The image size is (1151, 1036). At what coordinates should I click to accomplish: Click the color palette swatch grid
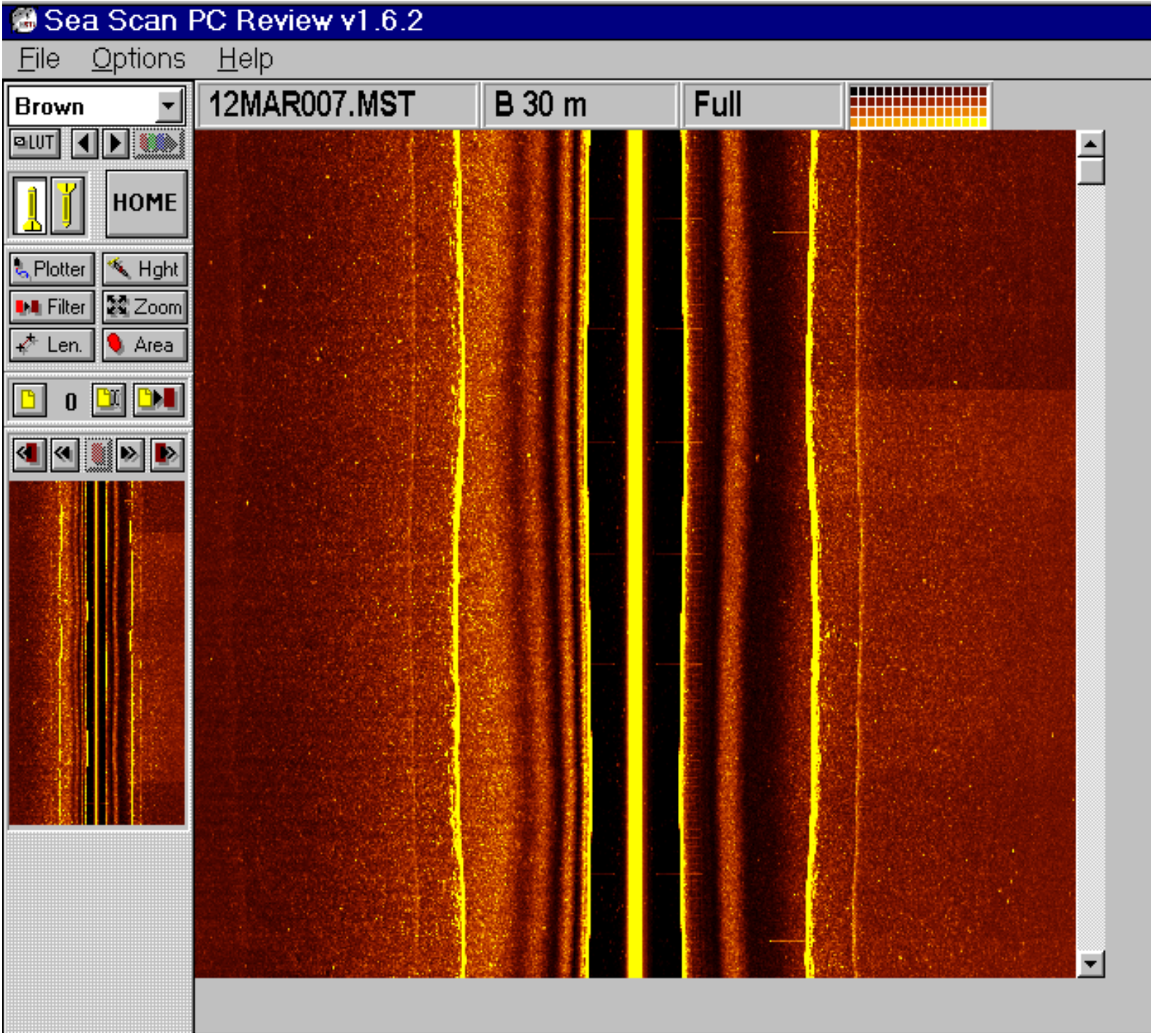point(918,106)
